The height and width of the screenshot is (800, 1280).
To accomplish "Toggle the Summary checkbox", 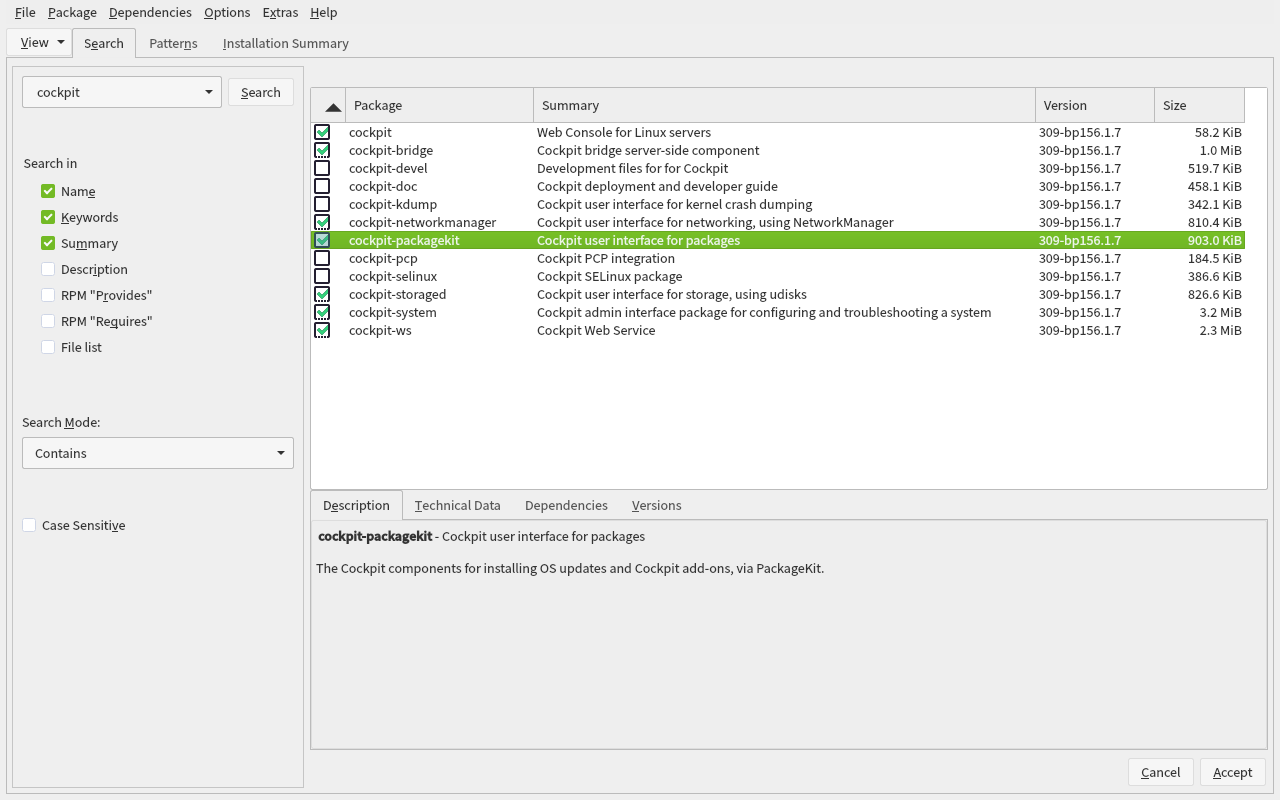I will [x=48, y=243].
